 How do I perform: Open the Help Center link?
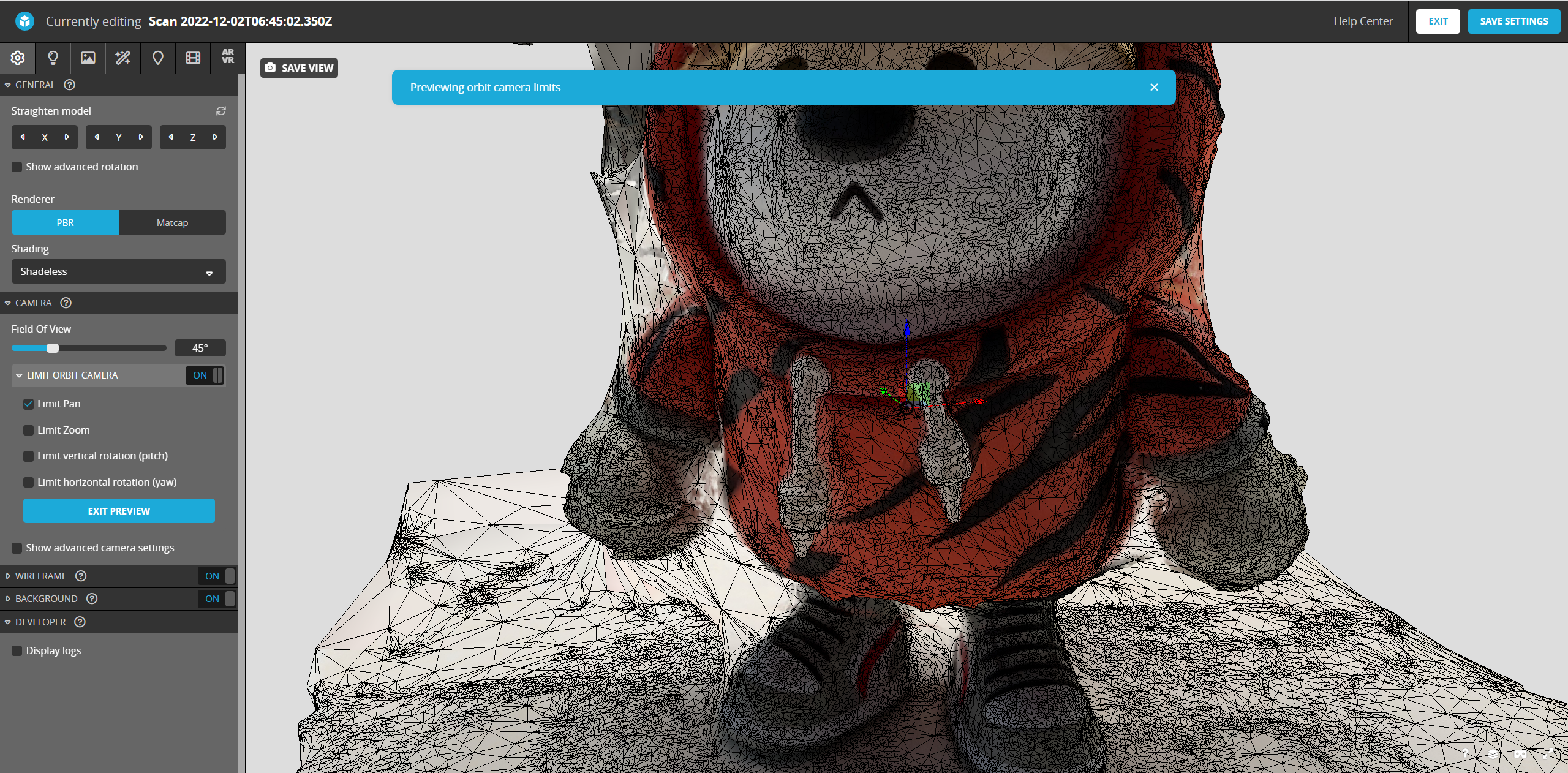[1363, 21]
